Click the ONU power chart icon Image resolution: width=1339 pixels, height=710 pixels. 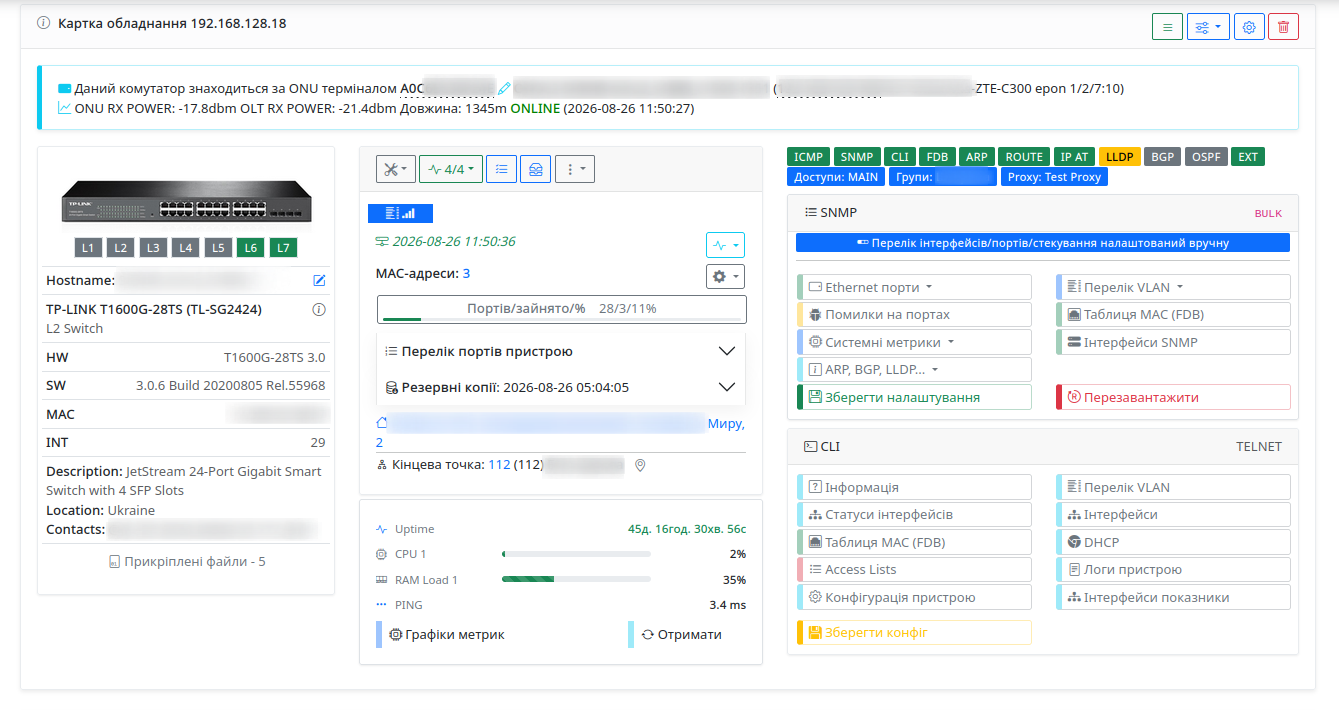(65, 108)
